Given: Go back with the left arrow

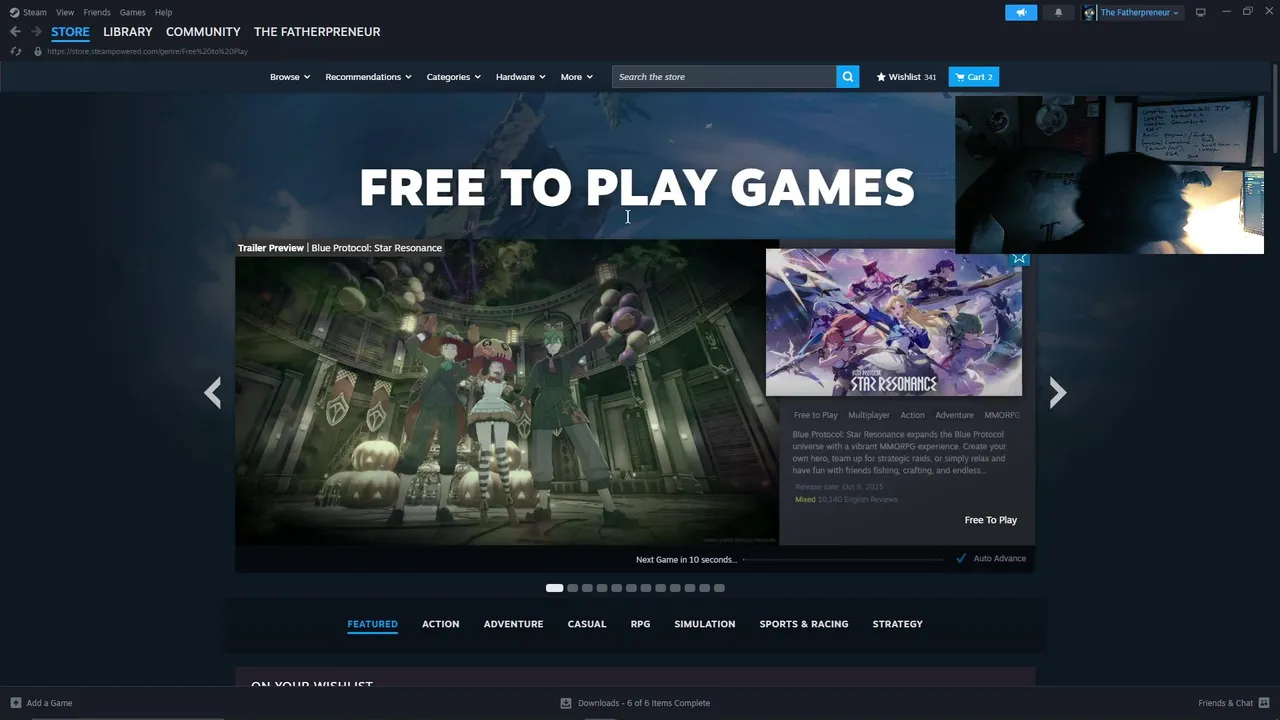Looking at the screenshot, I should (15, 32).
